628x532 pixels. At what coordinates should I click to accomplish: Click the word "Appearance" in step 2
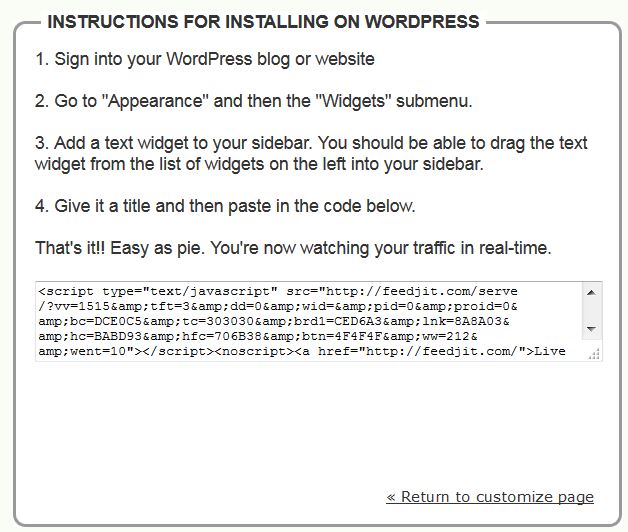[x=155, y=101]
